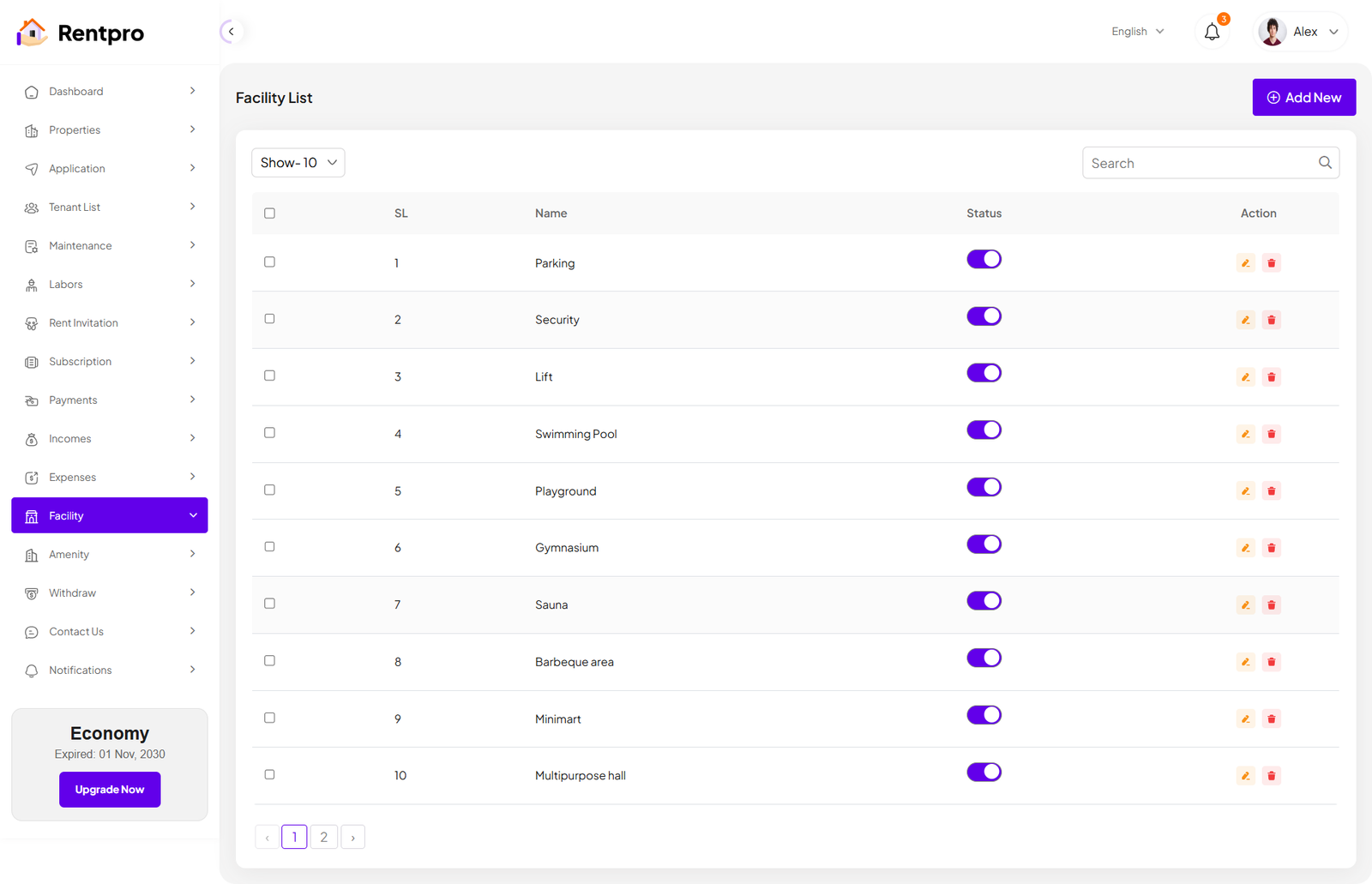Check the select-all header checkbox
1372x884 pixels.
270,213
